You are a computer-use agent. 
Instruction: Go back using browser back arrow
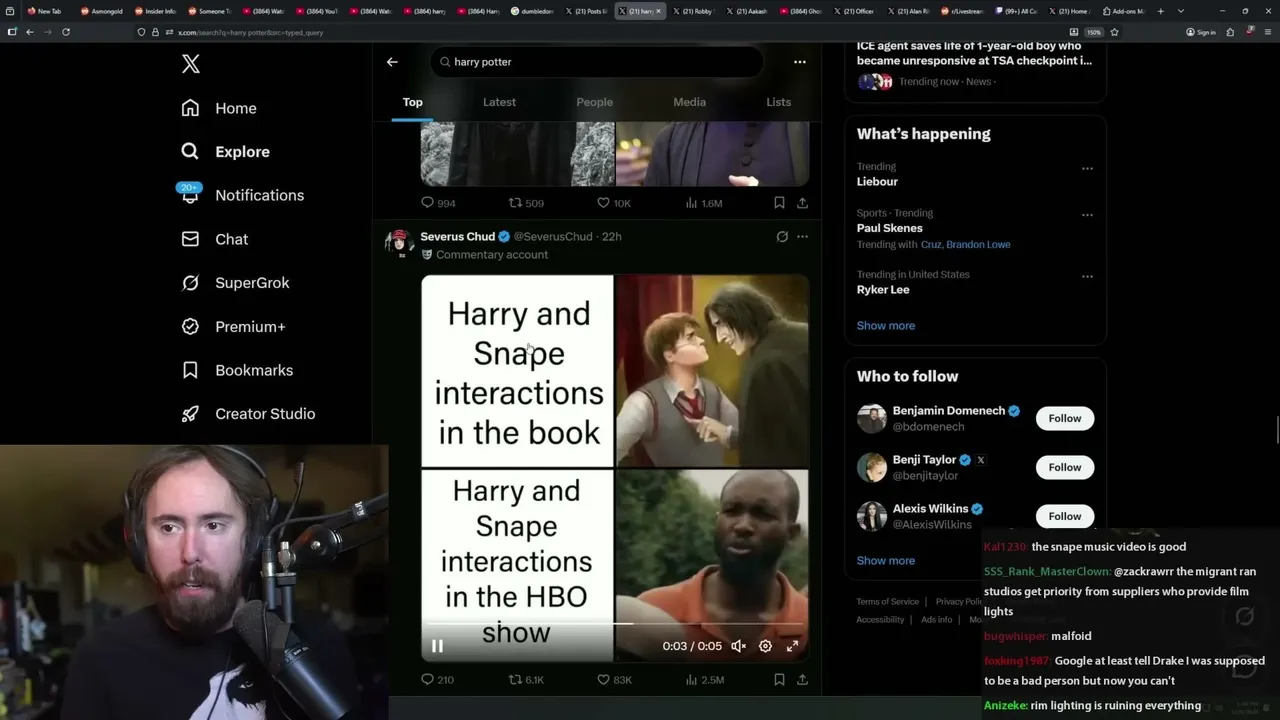30,32
